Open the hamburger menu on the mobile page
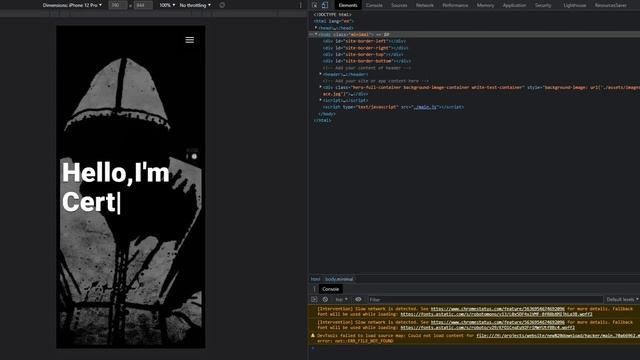This screenshot has width=640, height=360. pos(189,40)
